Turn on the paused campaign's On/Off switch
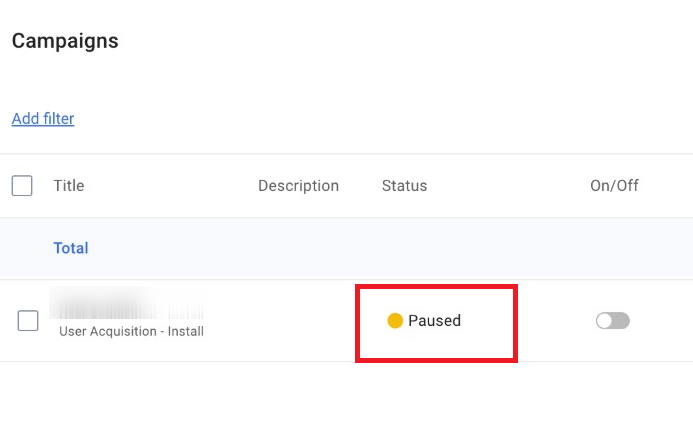 click(612, 321)
